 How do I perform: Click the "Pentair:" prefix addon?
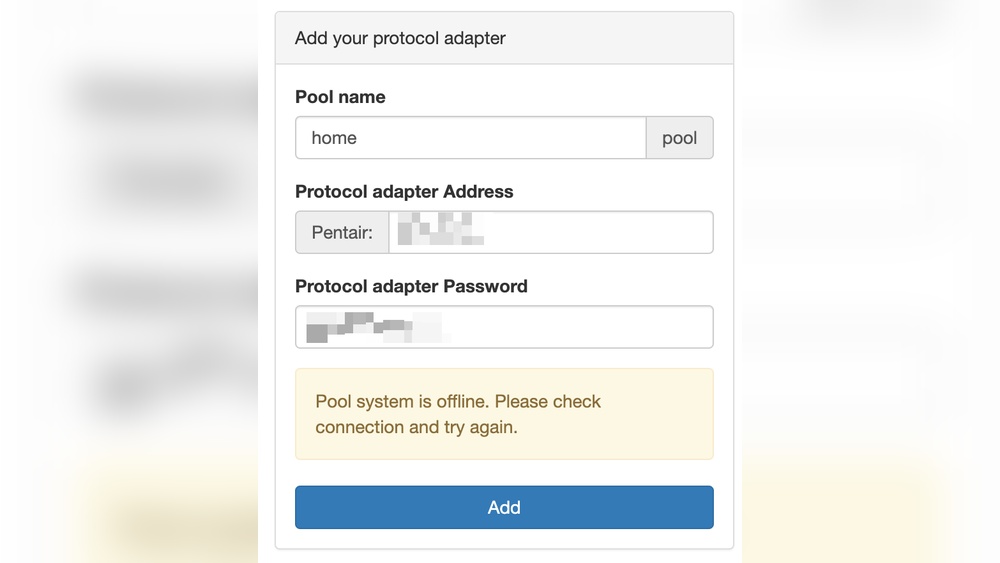pyautogui.click(x=342, y=233)
